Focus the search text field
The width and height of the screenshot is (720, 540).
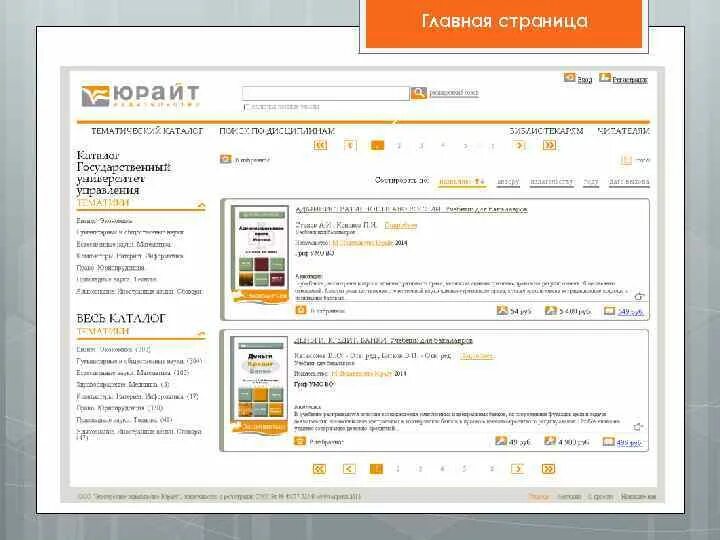click(x=325, y=93)
